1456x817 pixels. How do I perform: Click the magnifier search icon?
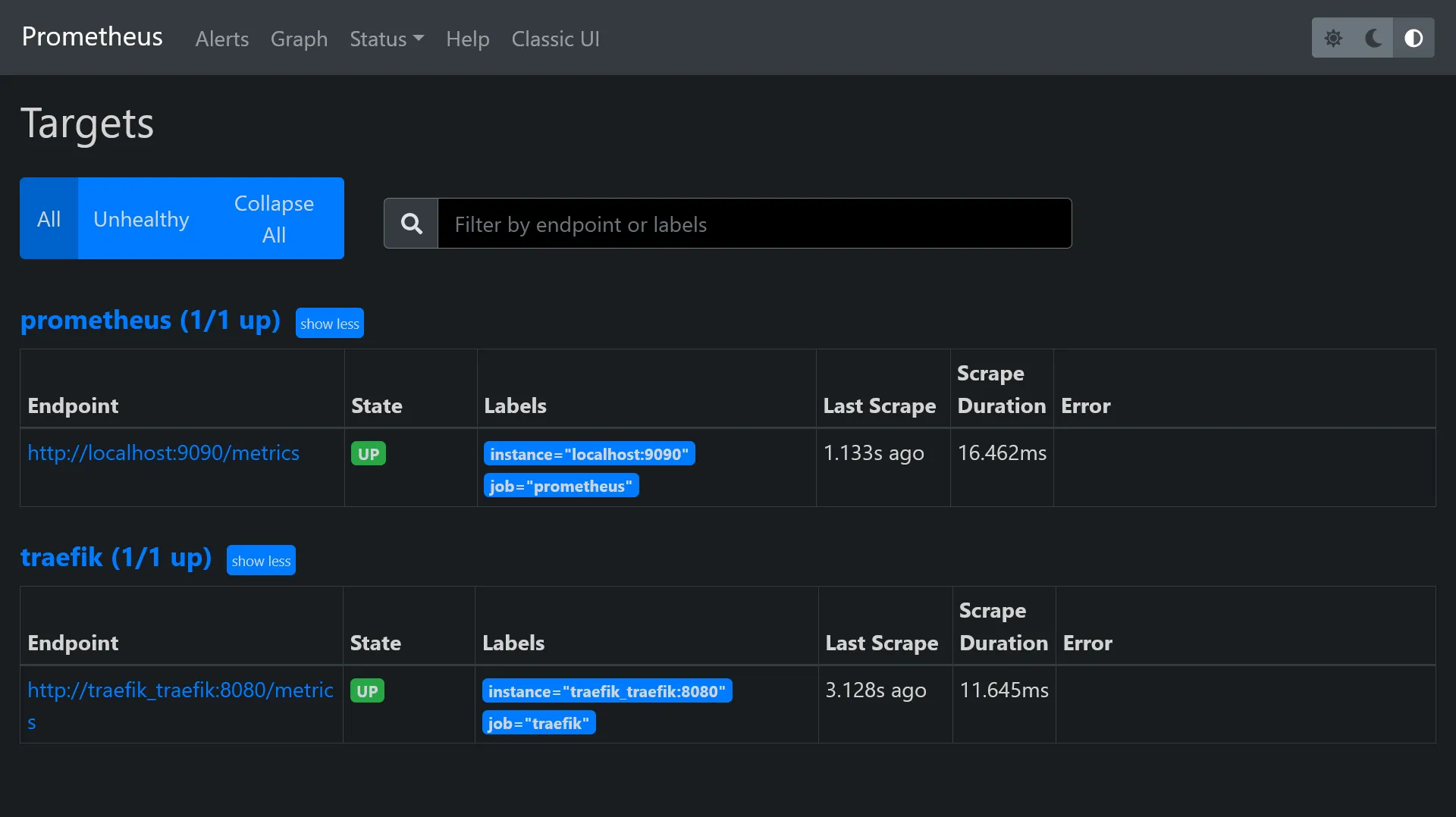[411, 224]
